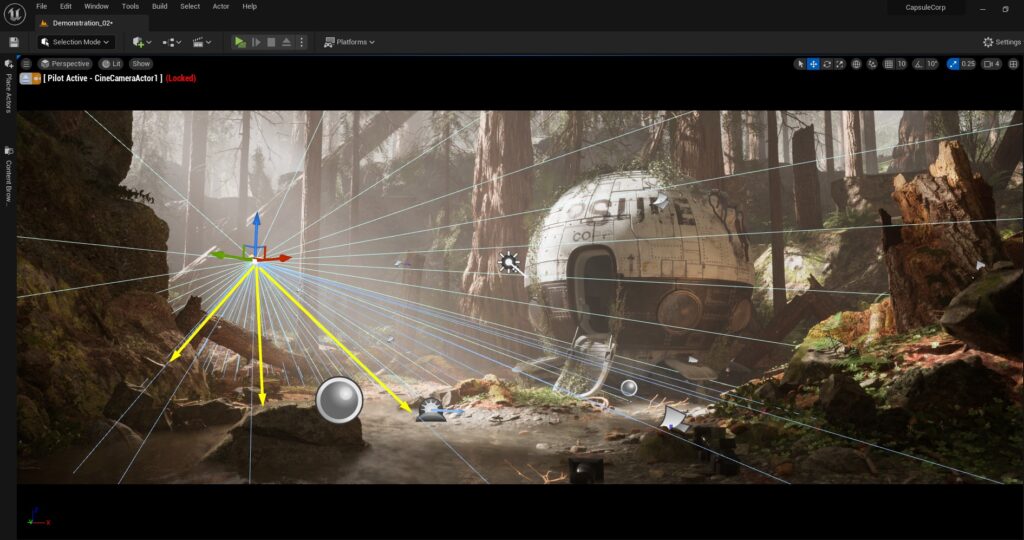Image resolution: width=1024 pixels, height=540 pixels.
Task: Toggle surface snapping icon
Action: 872,64
